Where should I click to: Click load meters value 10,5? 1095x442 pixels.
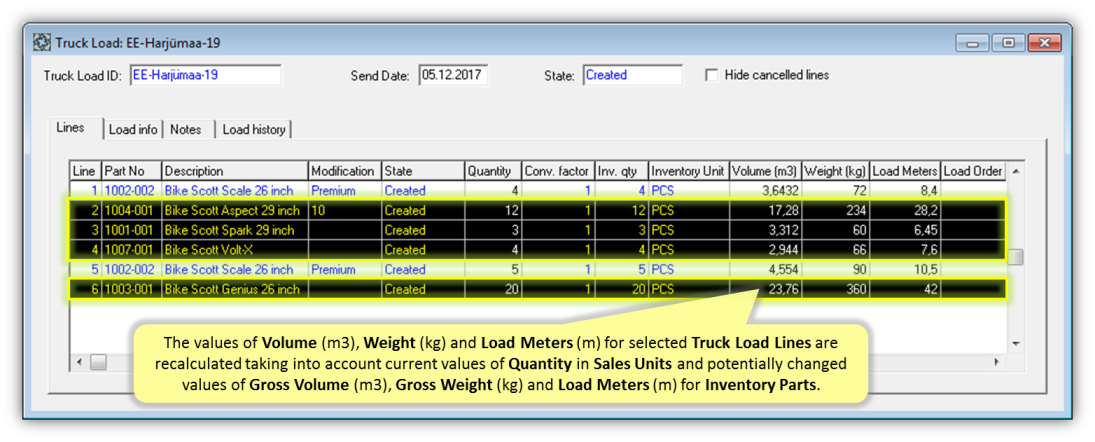point(926,270)
